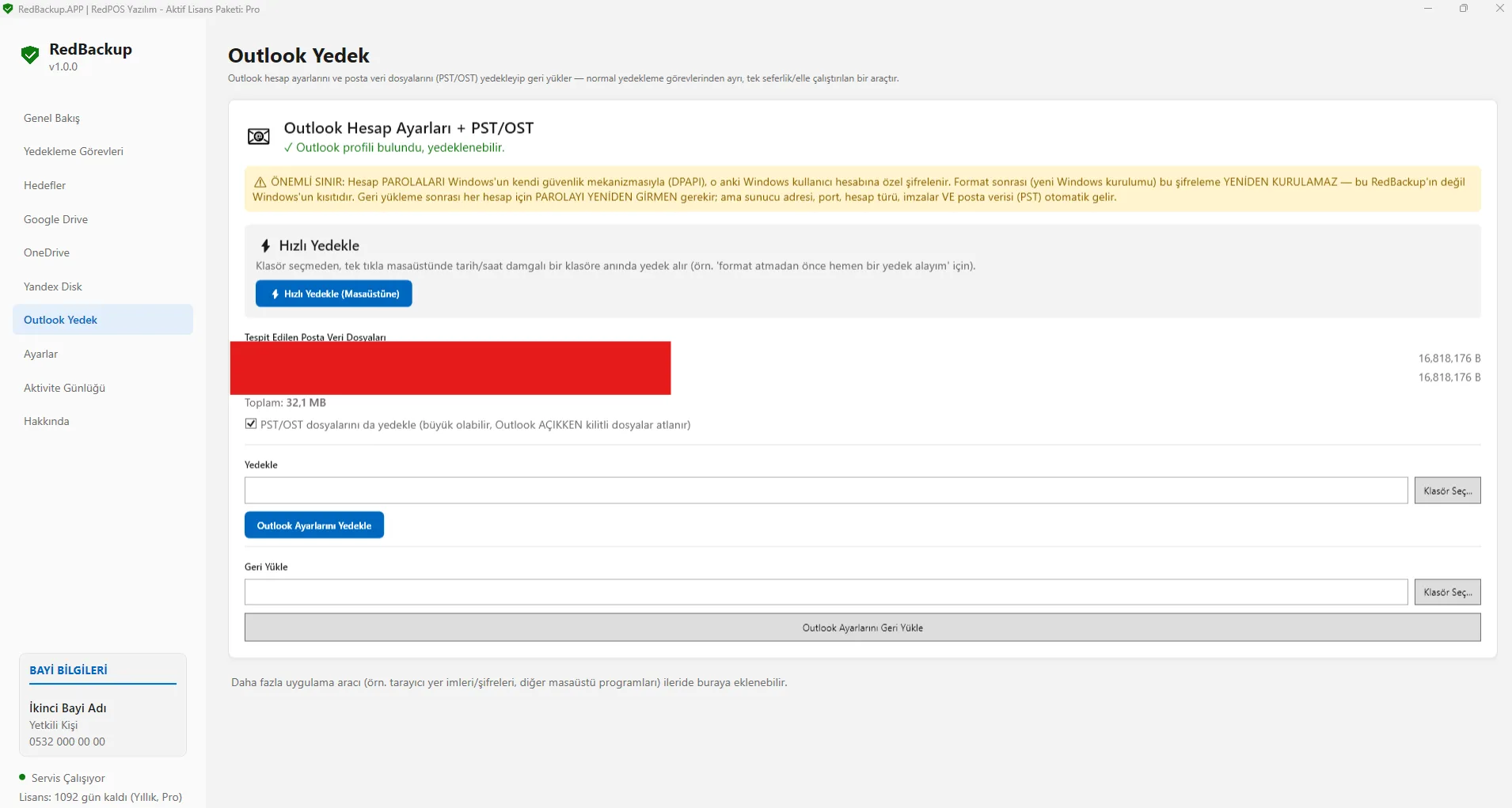Click the lightning bolt beside Hızlı Yedekle heading
The width and height of the screenshot is (1512, 808).
[x=266, y=246]
